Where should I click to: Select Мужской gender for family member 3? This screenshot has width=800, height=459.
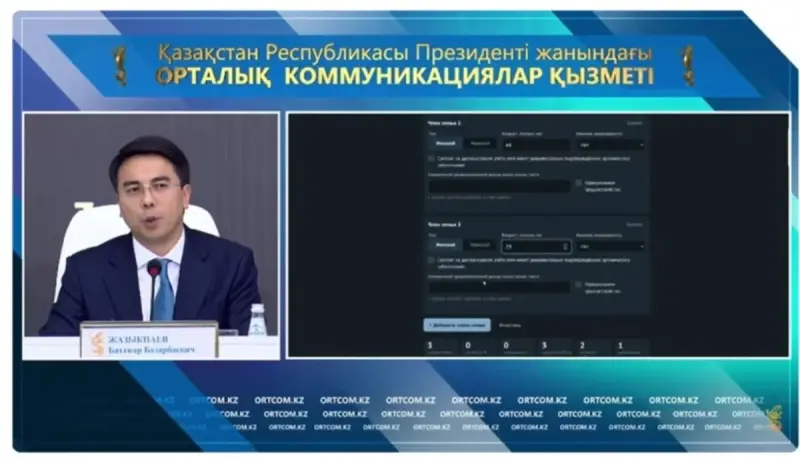click(480, 245)
